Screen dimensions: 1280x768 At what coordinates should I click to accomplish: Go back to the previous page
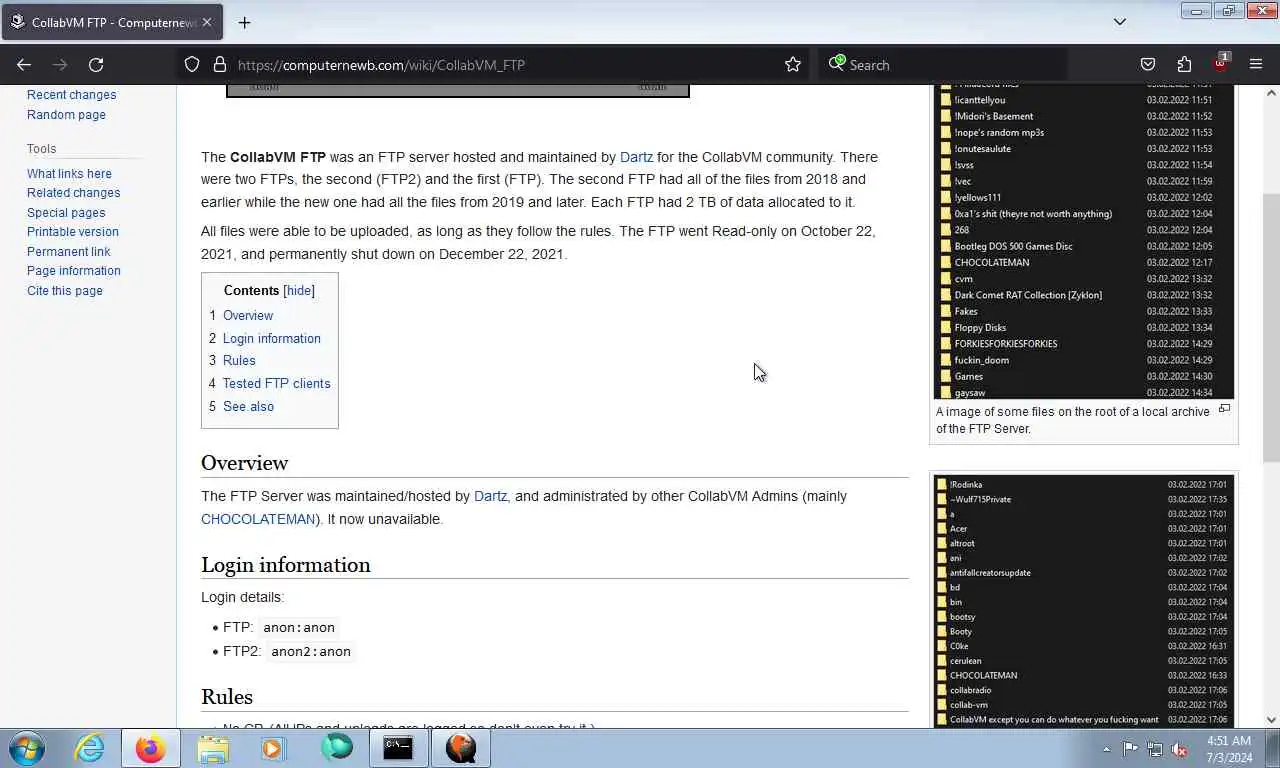[24, 64]
